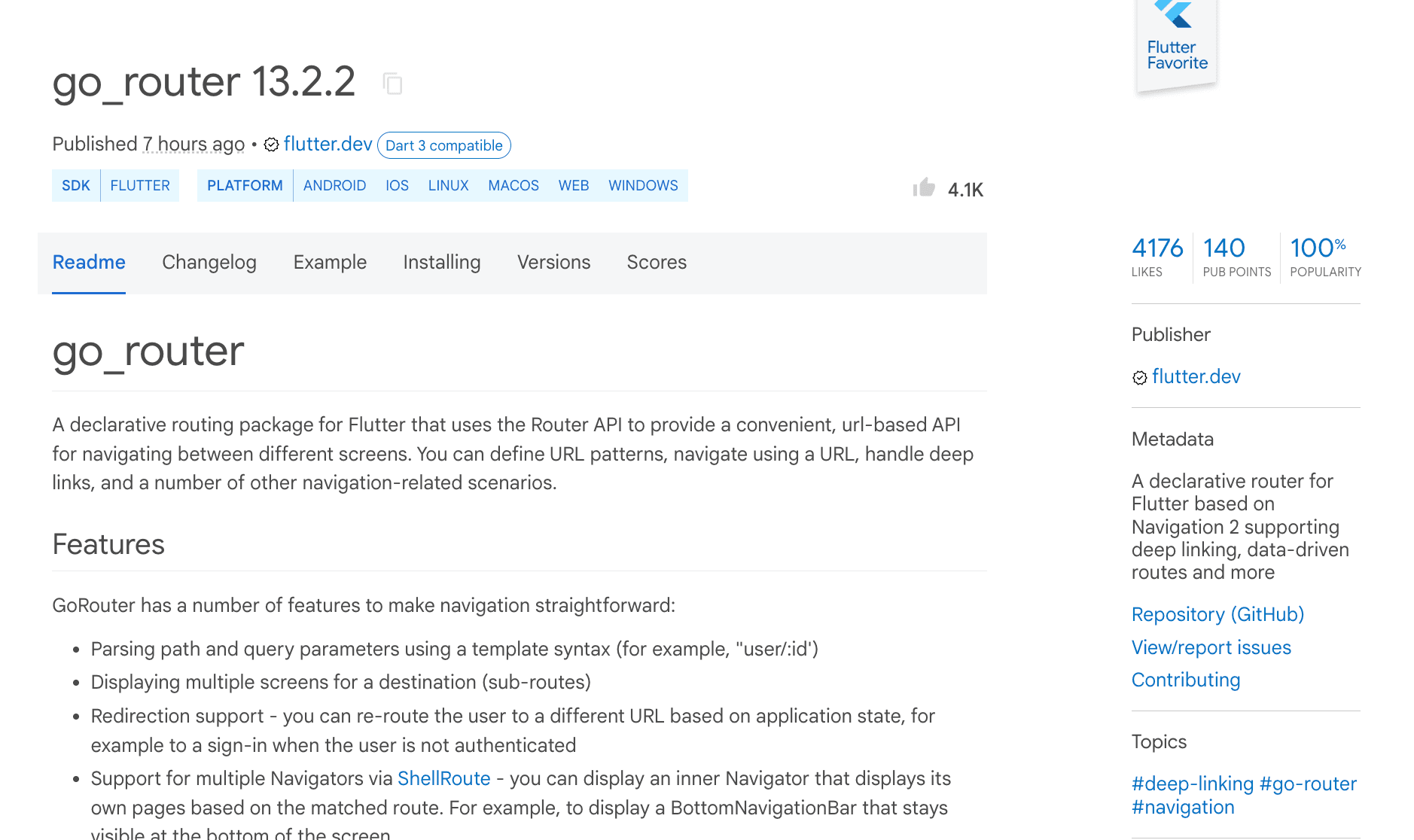Open the Installing tab

[x=441, y=262]
